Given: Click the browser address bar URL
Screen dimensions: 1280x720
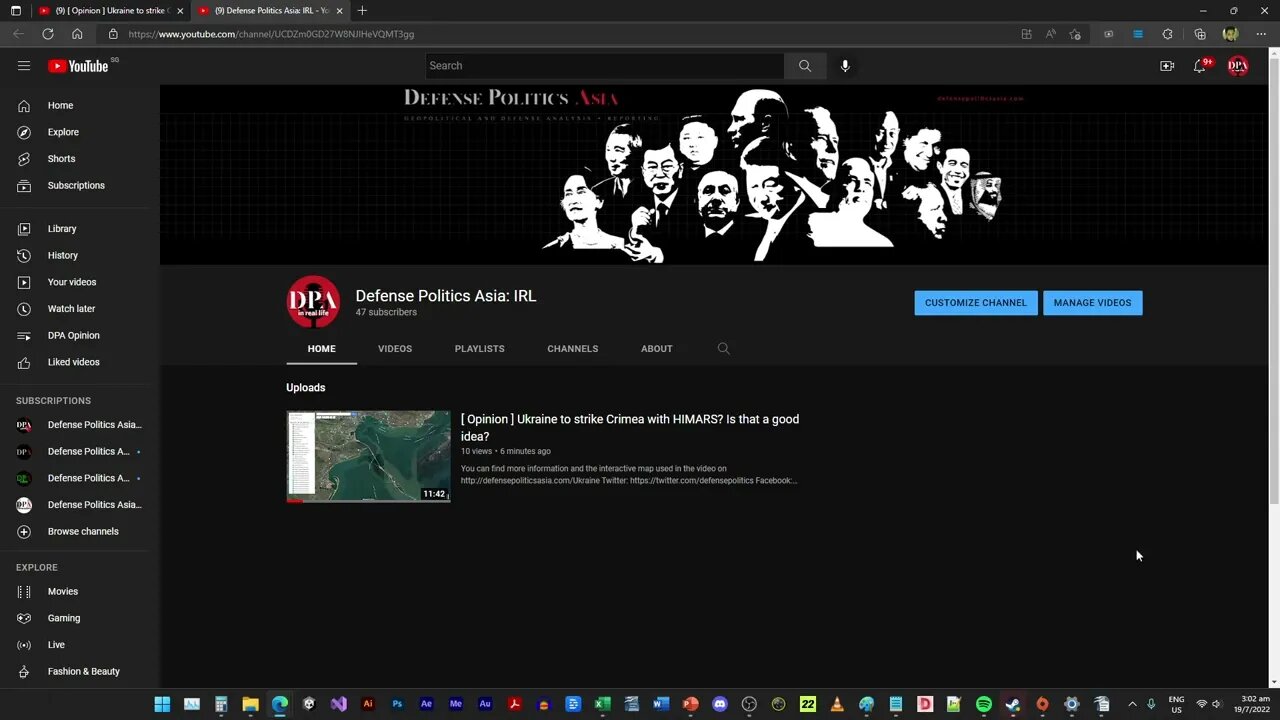Looking at the screenshot, I should click(271, 34).
